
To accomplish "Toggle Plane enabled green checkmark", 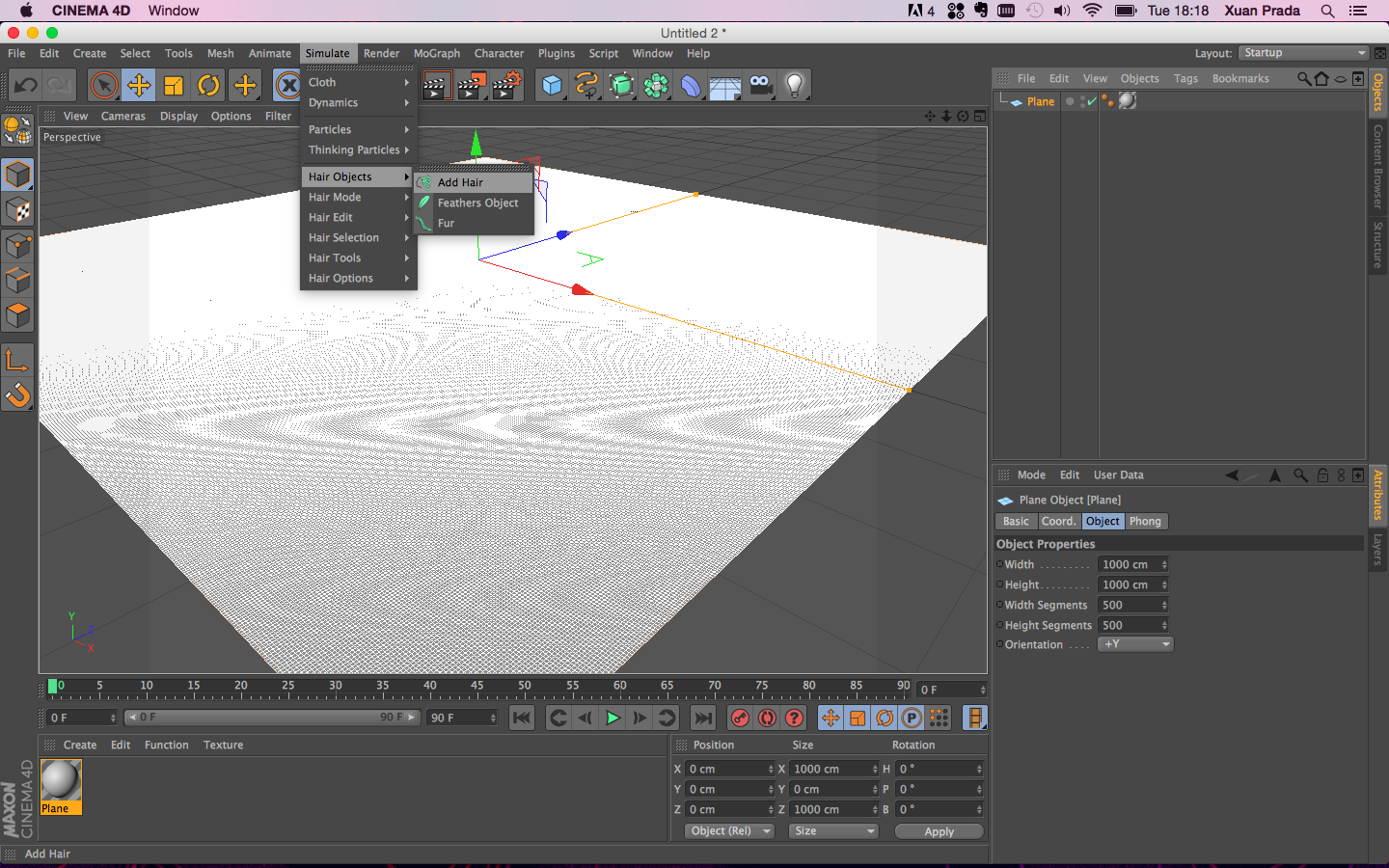I will point(1092,101).
